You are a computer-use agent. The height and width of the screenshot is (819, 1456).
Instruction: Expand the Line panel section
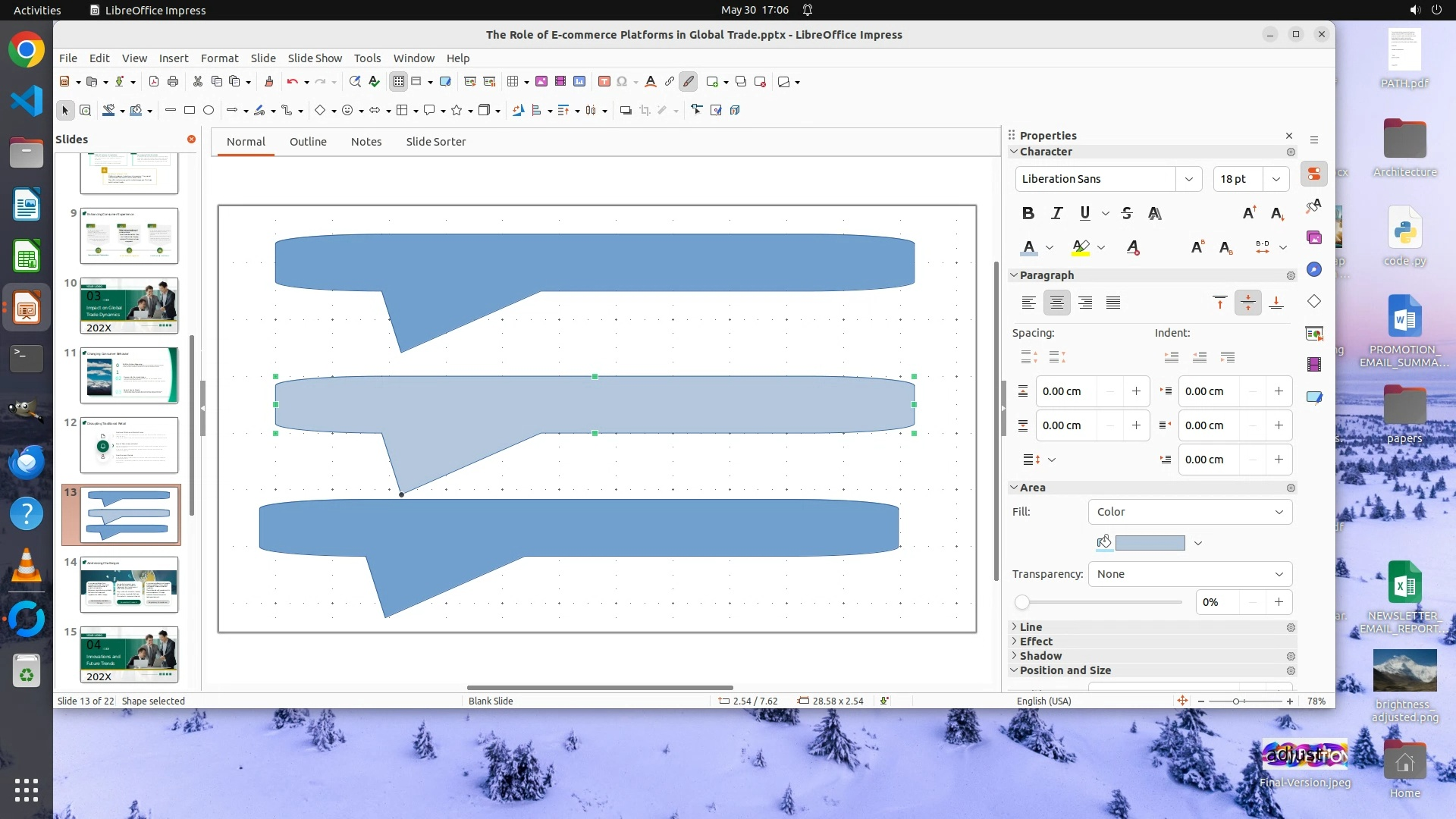point(1031,627)
